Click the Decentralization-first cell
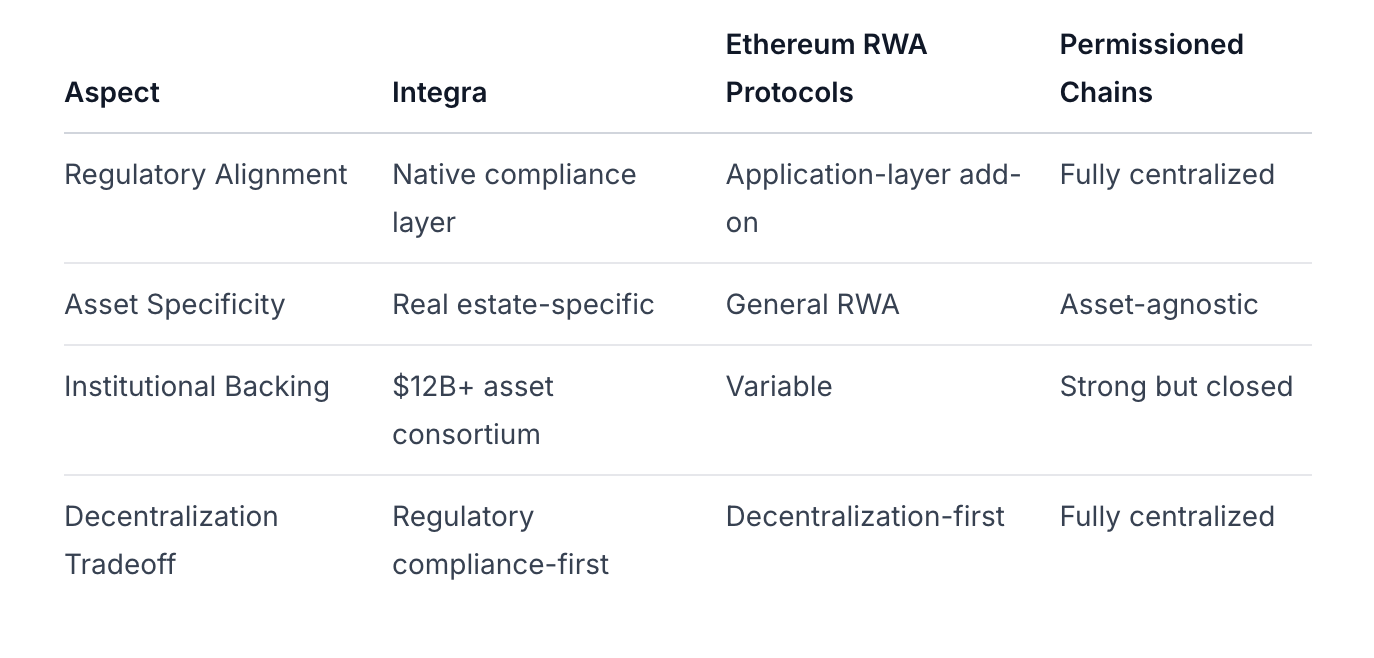Image resolution: width=1374 pixels, height=658 pixels. pos(865,516)
